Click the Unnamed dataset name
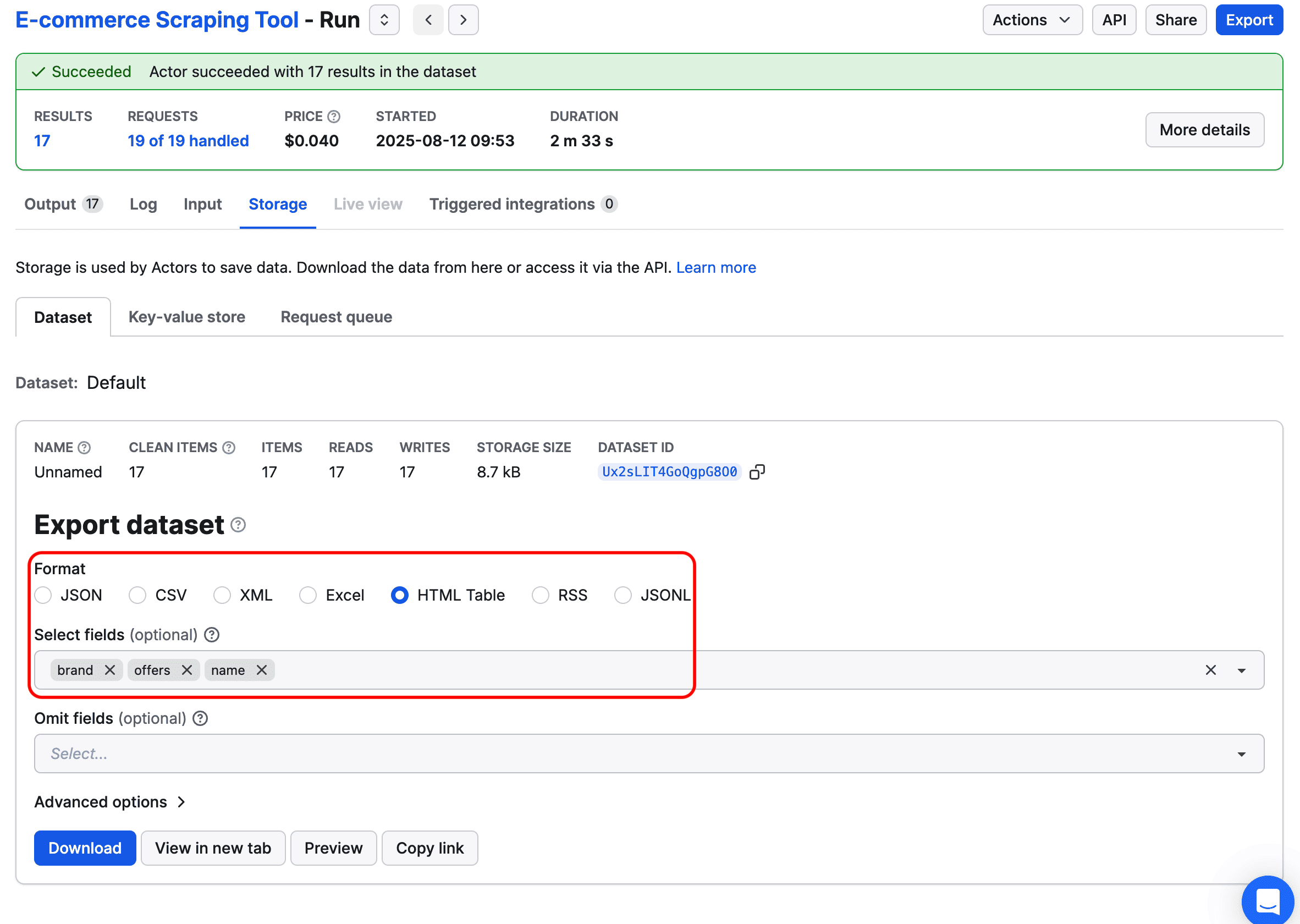Image resolution: width=1300 pixels, height=924 pixels. tap(68, 472)
